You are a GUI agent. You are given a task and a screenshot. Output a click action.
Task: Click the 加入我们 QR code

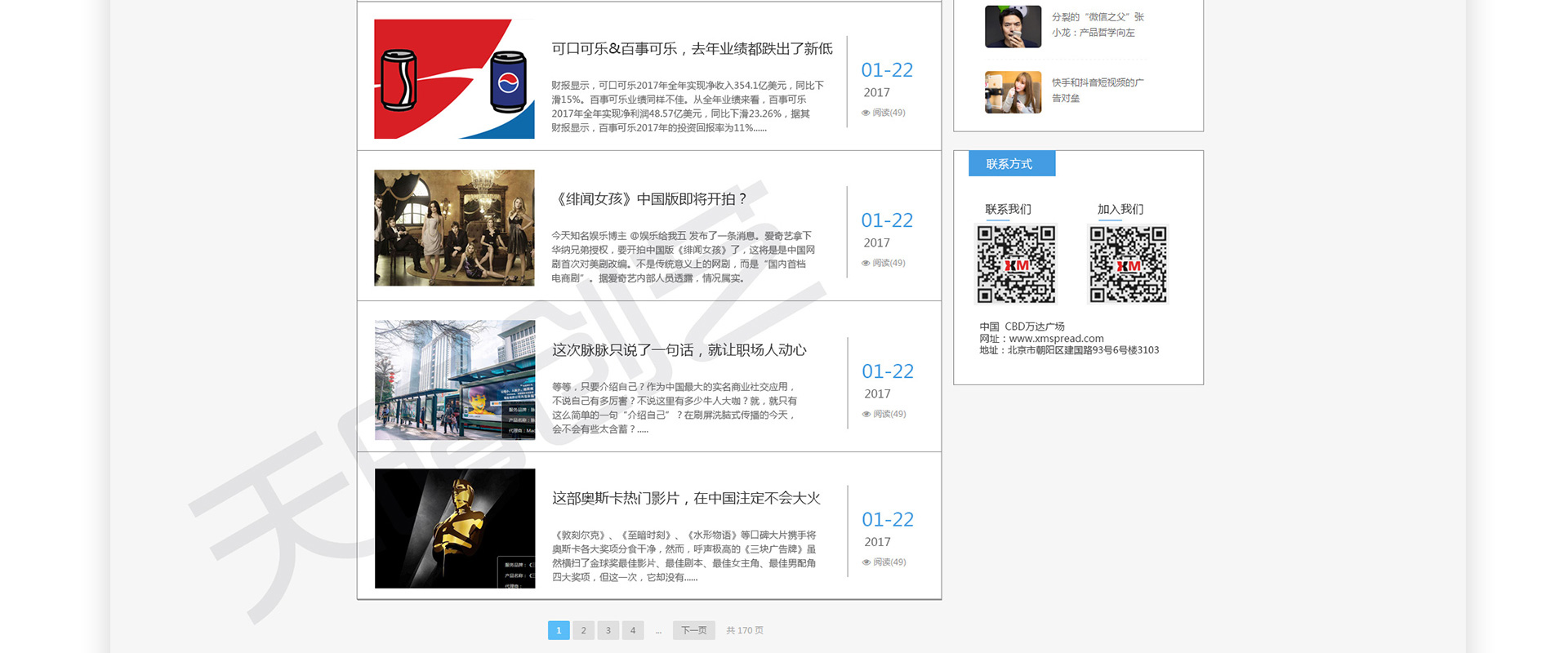tap(1128, 264)
